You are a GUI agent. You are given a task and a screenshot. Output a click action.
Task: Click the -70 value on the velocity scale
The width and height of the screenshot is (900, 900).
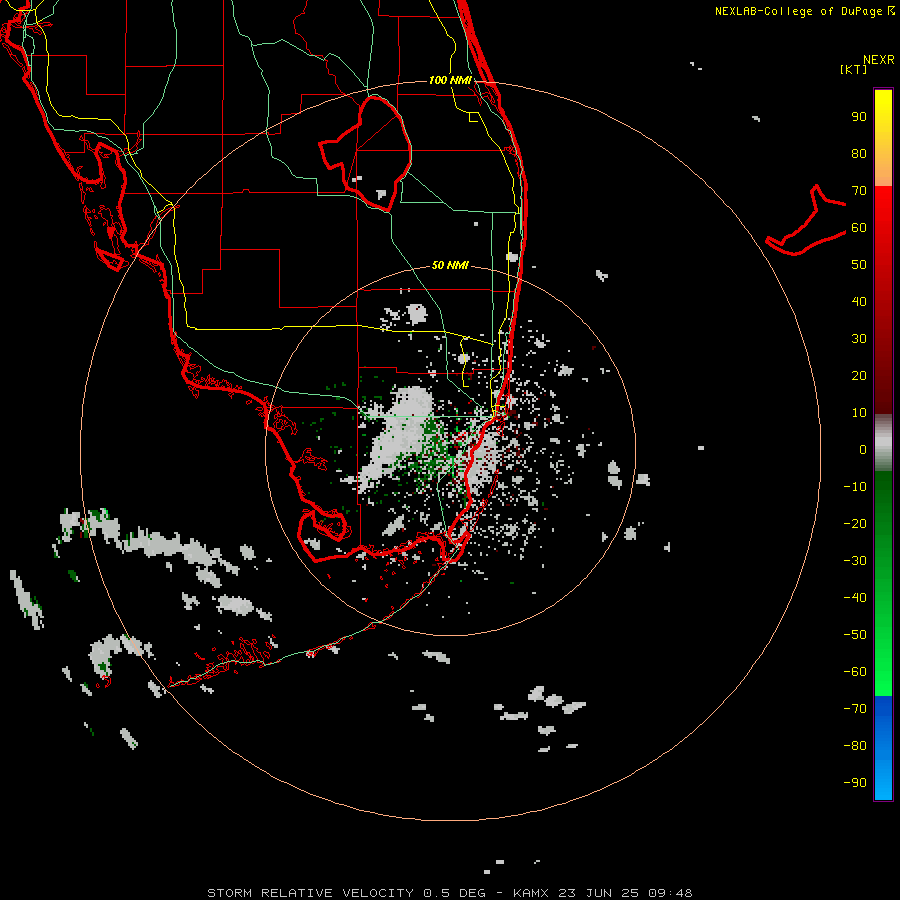tap(855, 709)
